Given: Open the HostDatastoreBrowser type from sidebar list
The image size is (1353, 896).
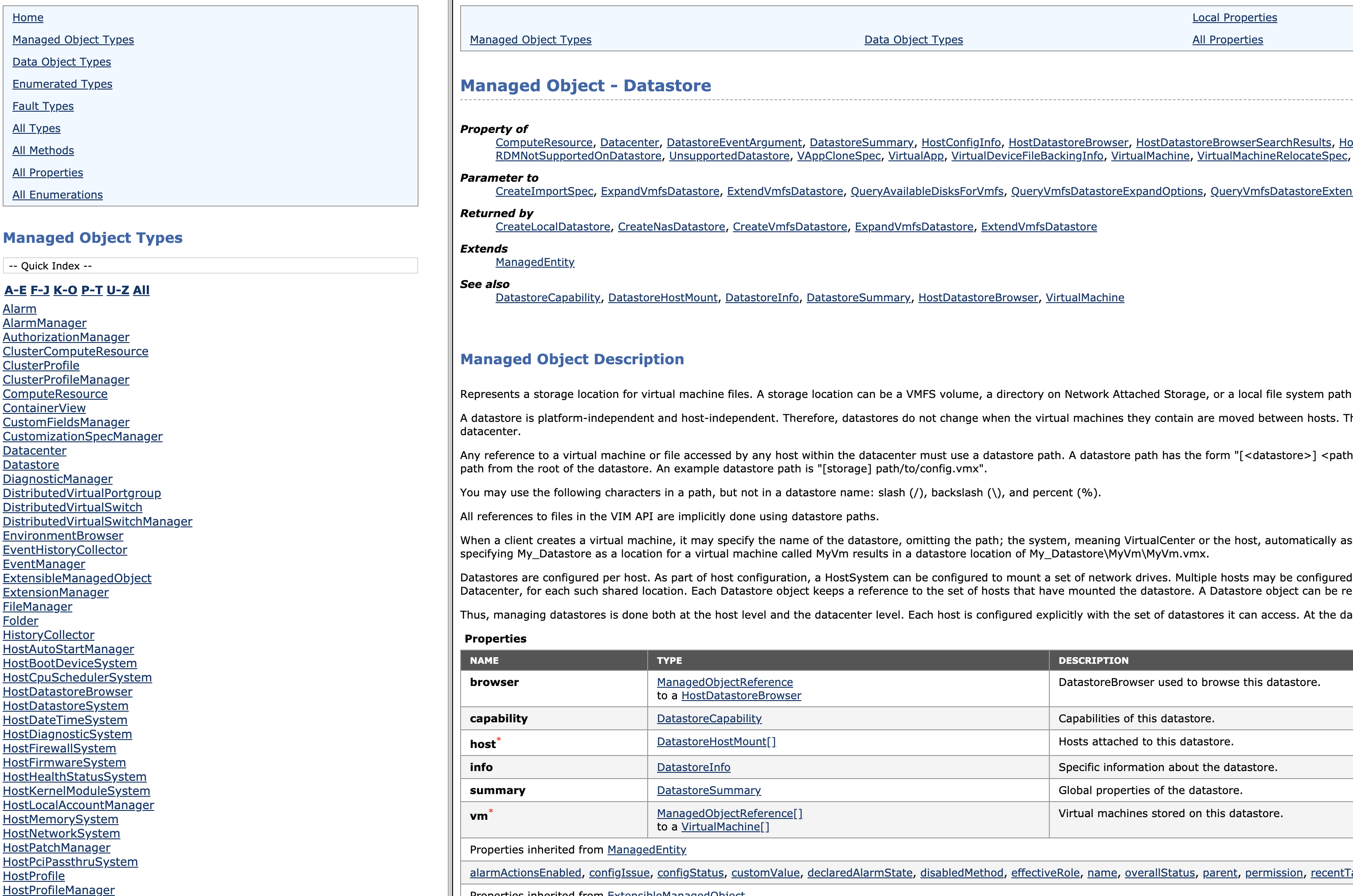Looking at the screenshot, I should coord(67,691).
